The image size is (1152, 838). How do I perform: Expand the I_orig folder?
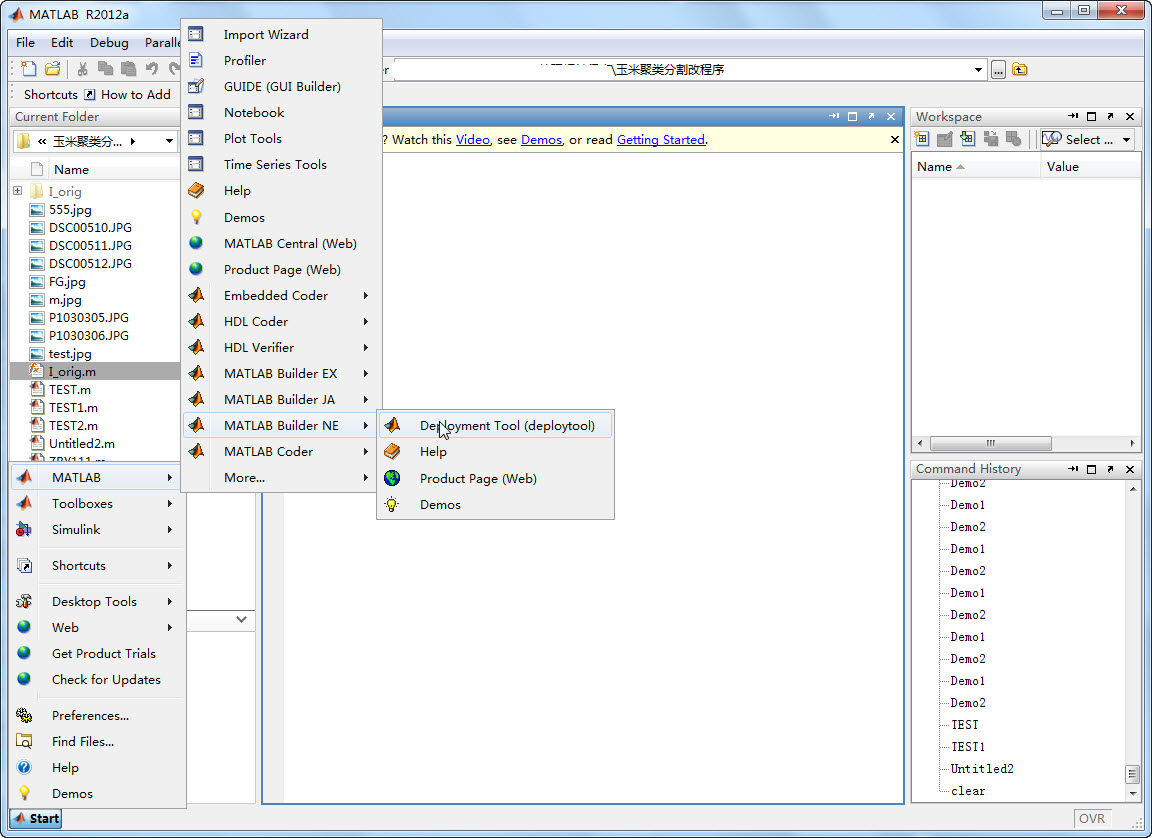click(18, 191)
